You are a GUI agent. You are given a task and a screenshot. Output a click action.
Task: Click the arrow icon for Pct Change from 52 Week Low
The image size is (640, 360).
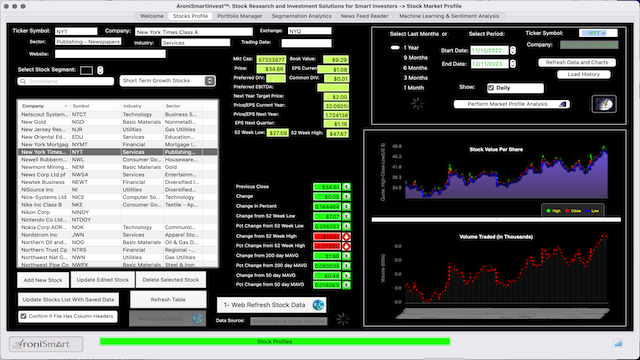pos(346,226)
